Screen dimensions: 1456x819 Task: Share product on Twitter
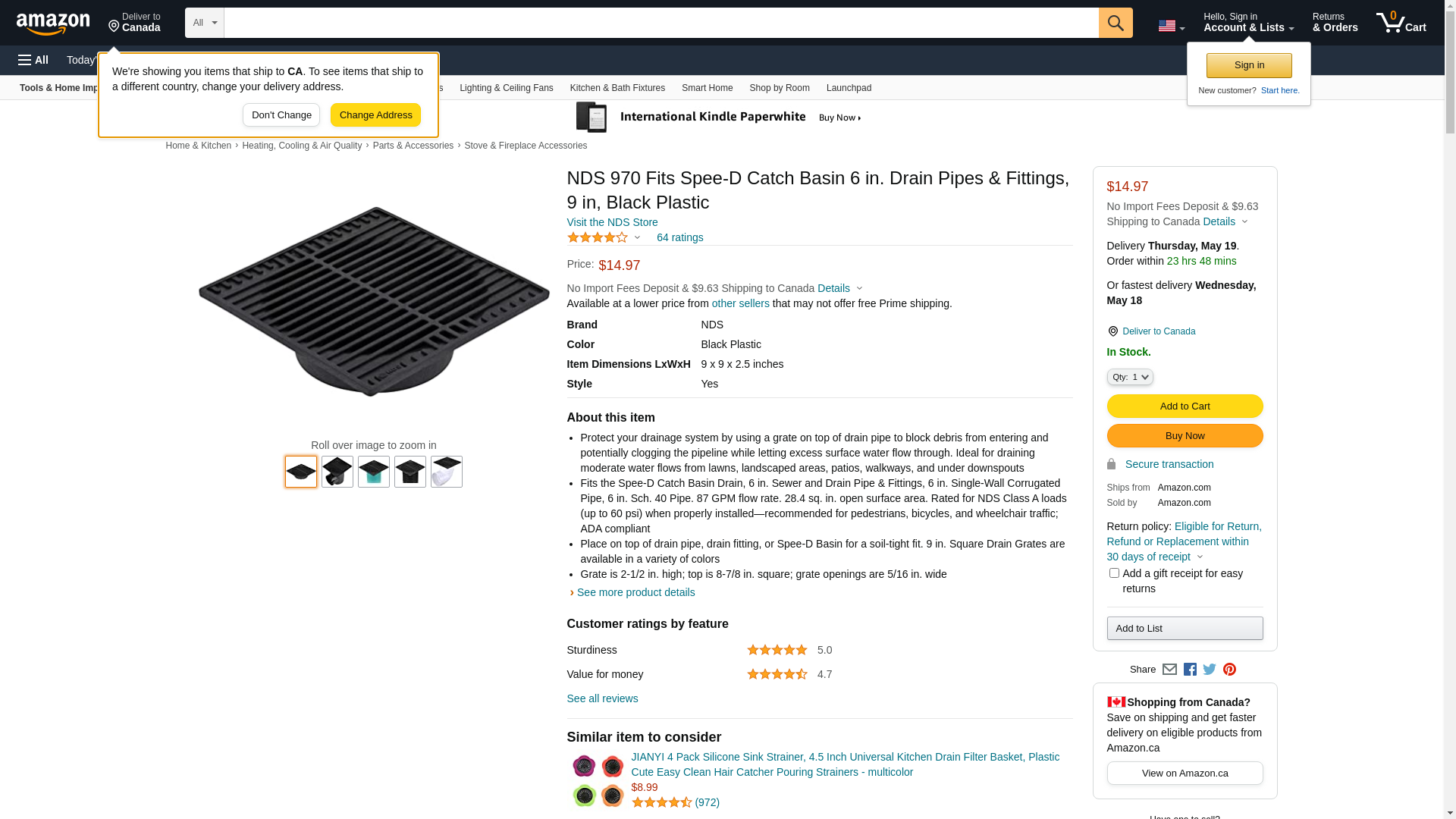[1210, 670]
